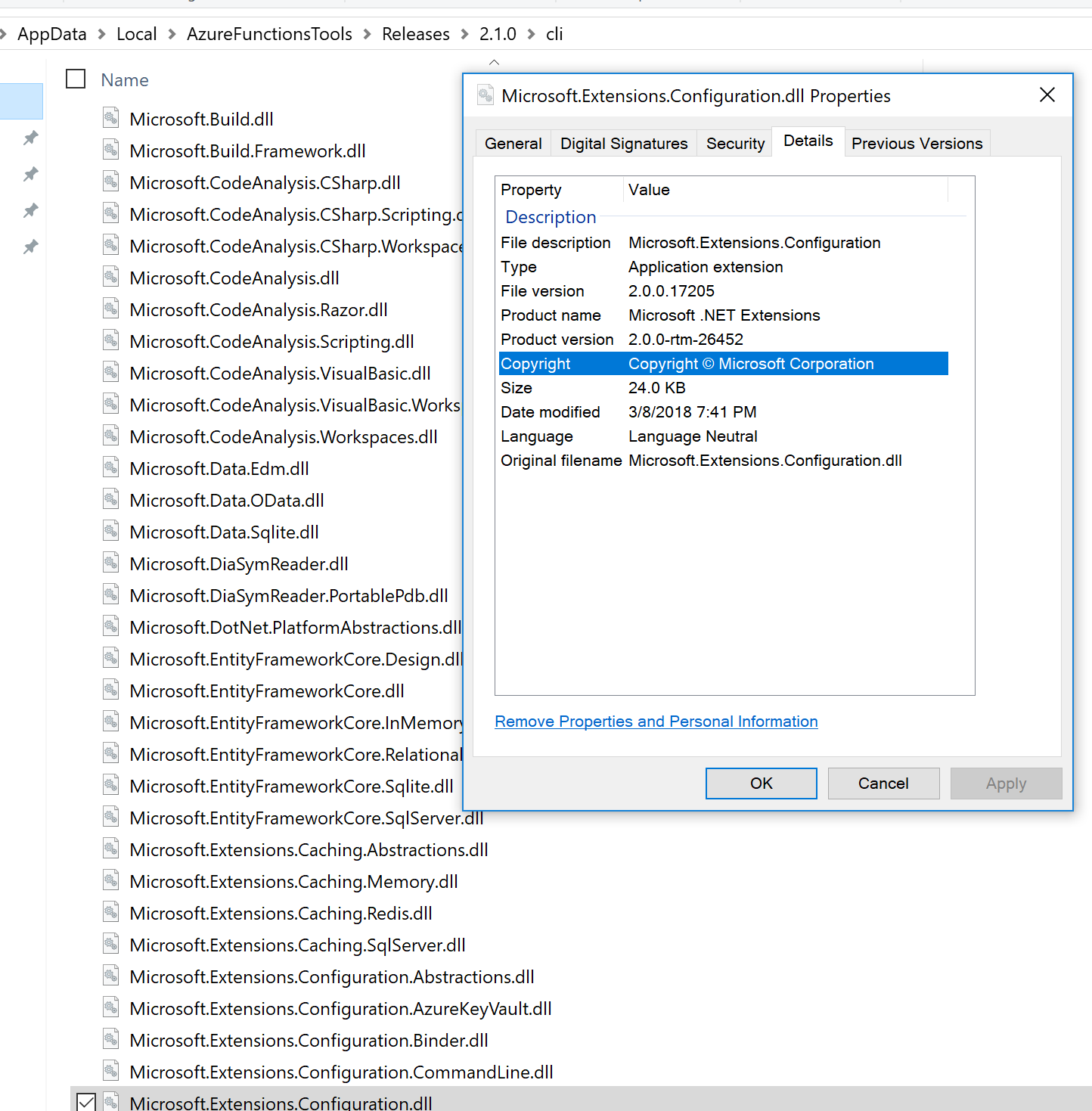Expand the chevron after AppData in breadcrumb
The height and width of the screenshot is (1111, 1092).
(101, 34)
